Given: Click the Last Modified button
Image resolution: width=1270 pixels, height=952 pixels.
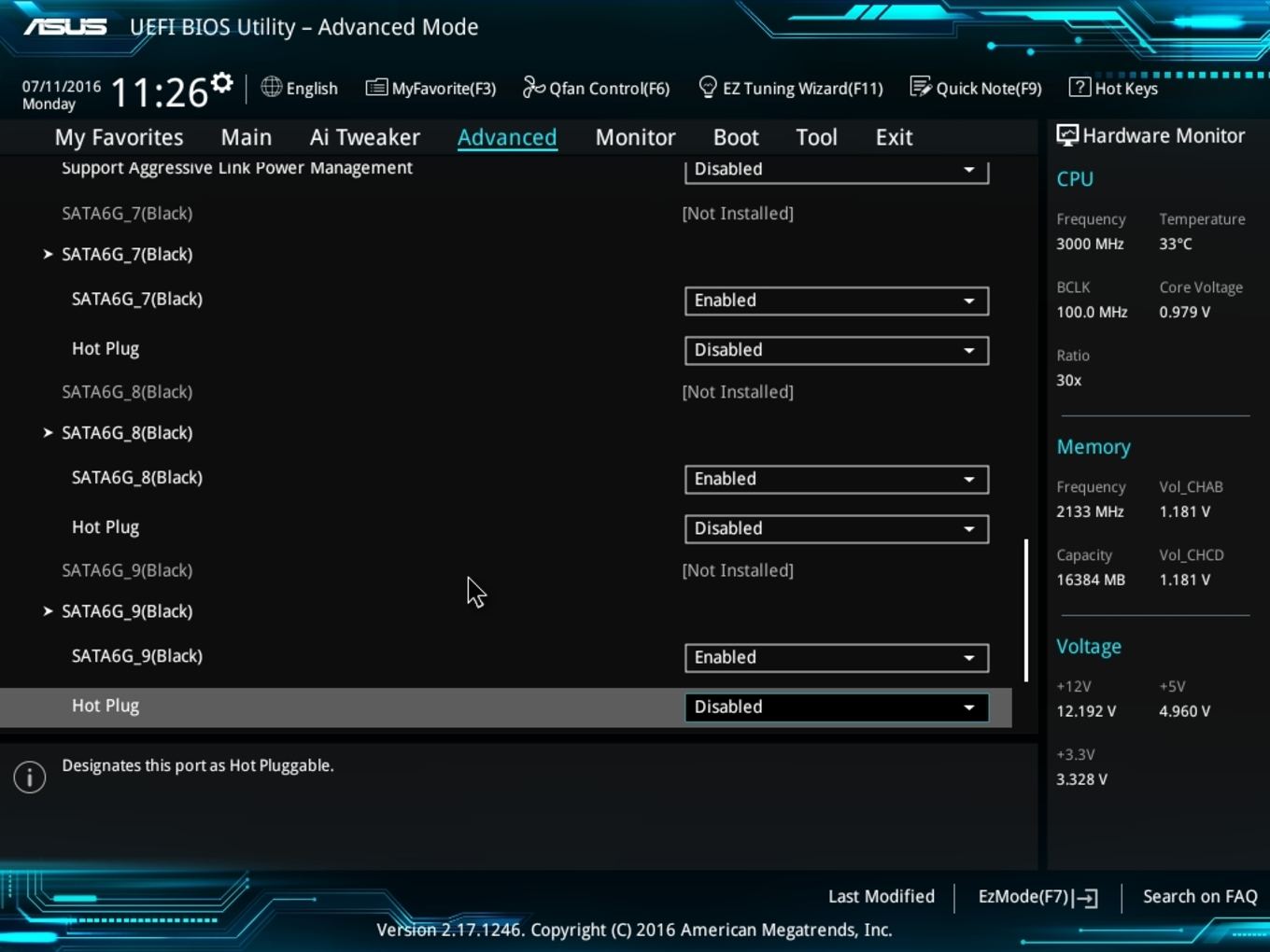Looking at the screenshot, I should point(882,896).
